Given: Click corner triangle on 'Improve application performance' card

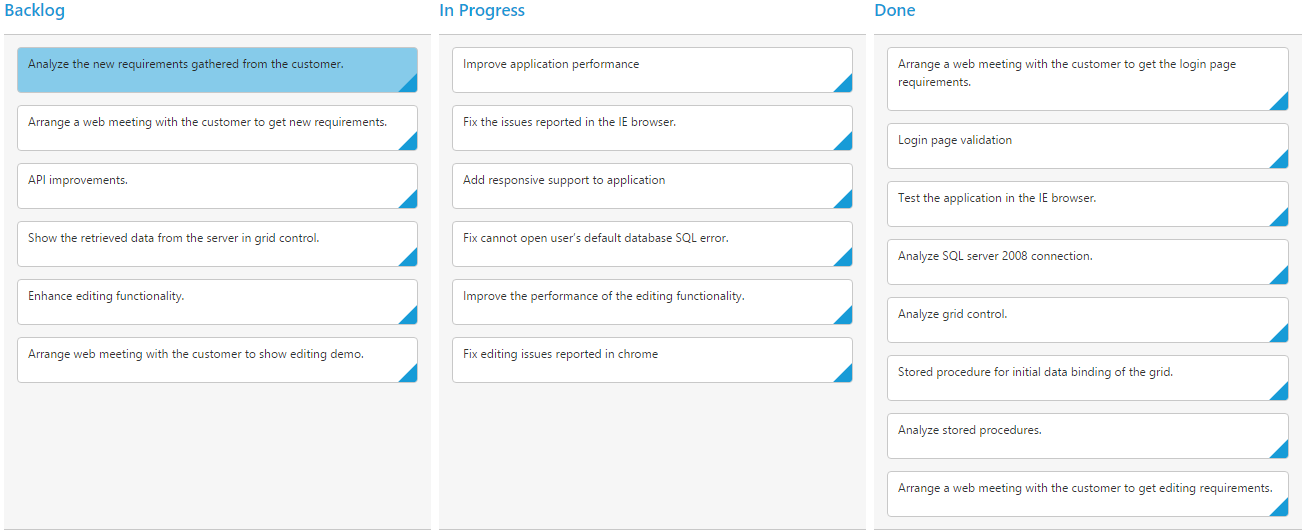Looking at the screenshot, I should tap(846, 86).
